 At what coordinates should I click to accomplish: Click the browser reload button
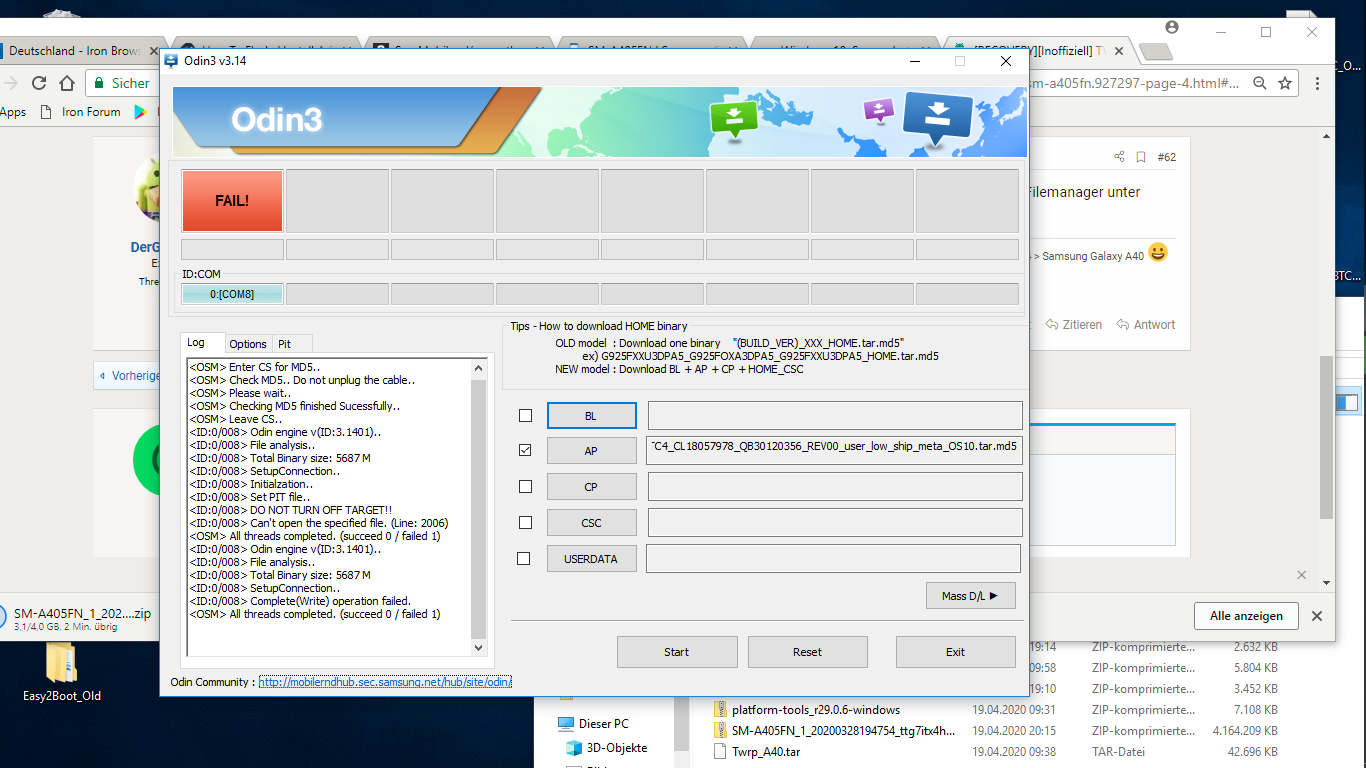coord(39,83)
